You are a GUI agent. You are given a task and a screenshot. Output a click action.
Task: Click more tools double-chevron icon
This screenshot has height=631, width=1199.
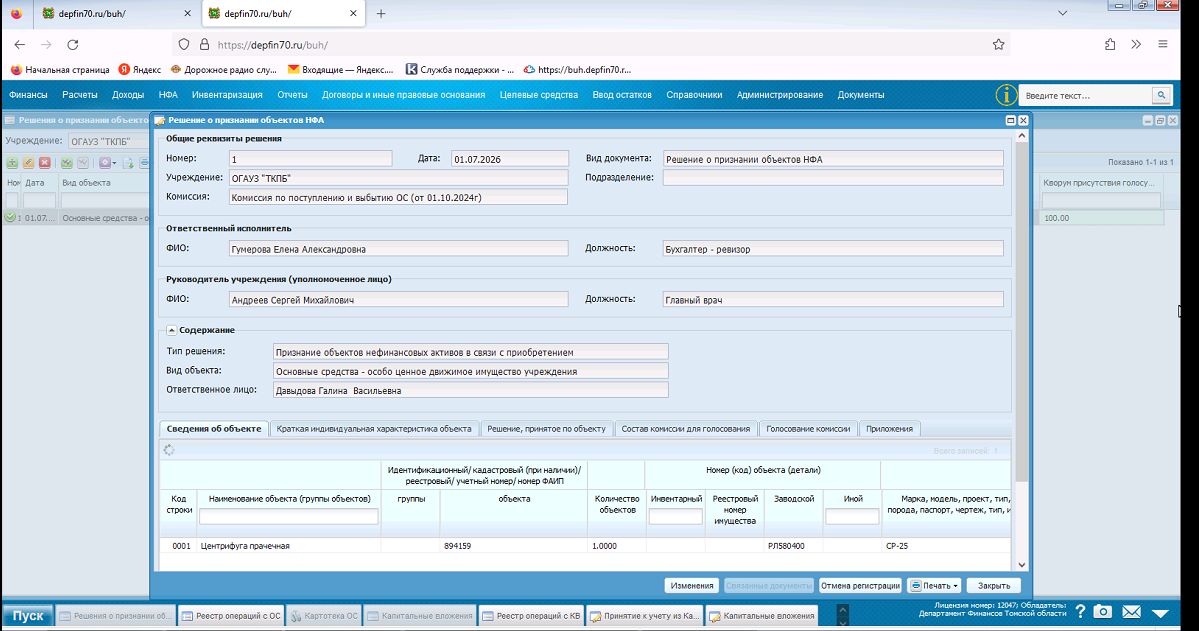[x=1136, y=44]
